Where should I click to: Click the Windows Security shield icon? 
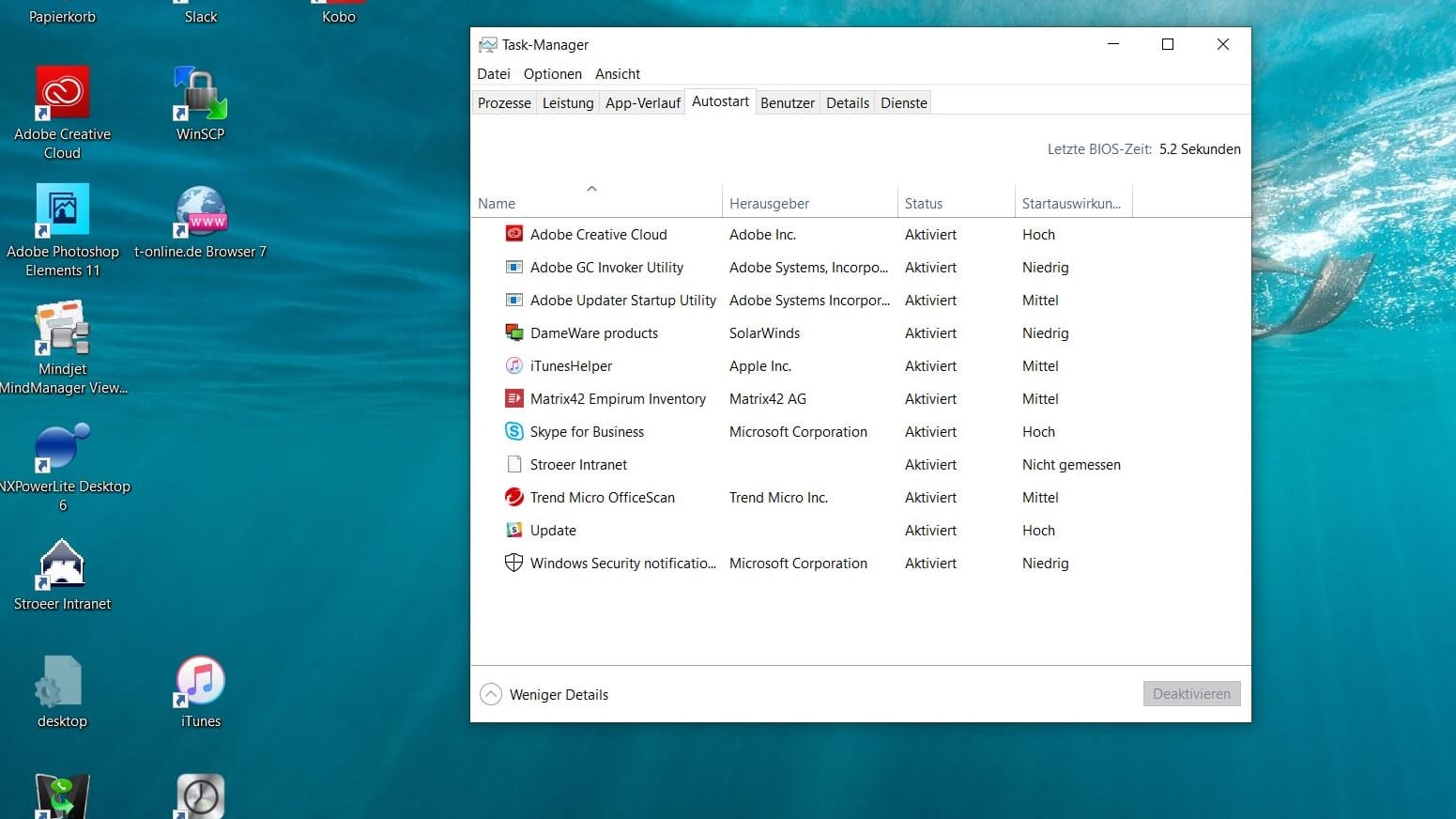513,563
